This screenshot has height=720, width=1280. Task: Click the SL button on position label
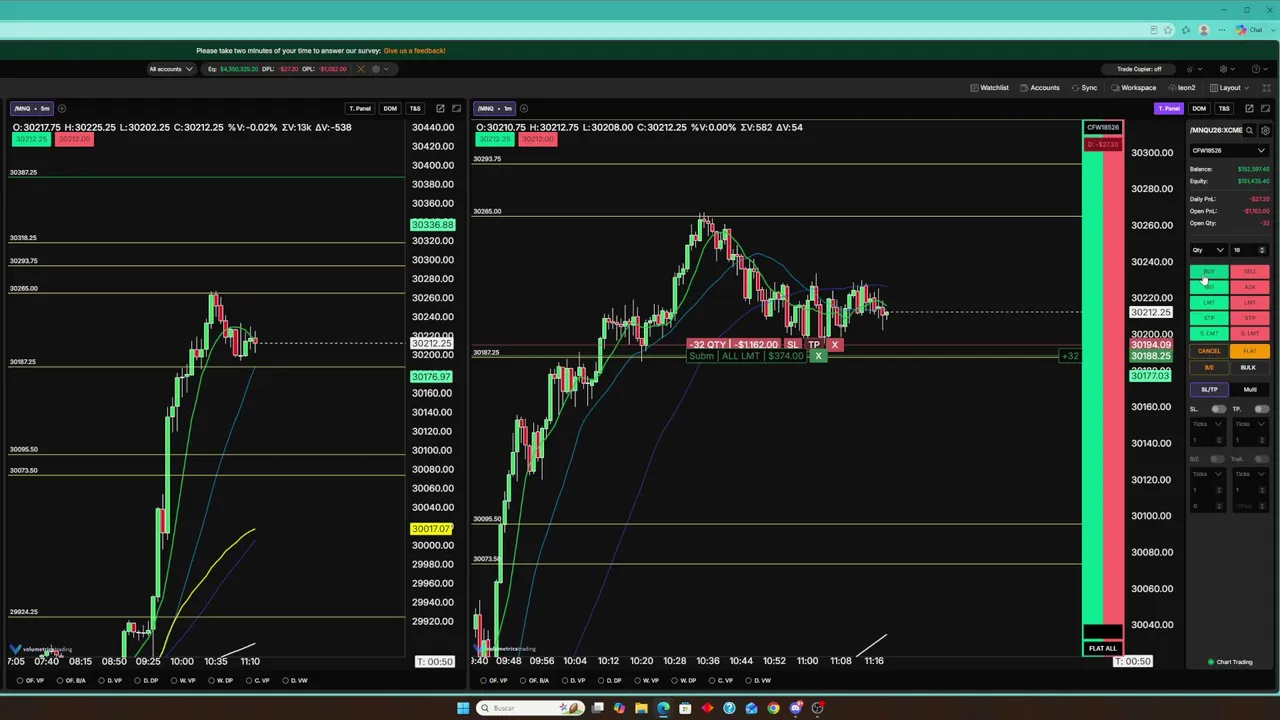click(792, 344)
